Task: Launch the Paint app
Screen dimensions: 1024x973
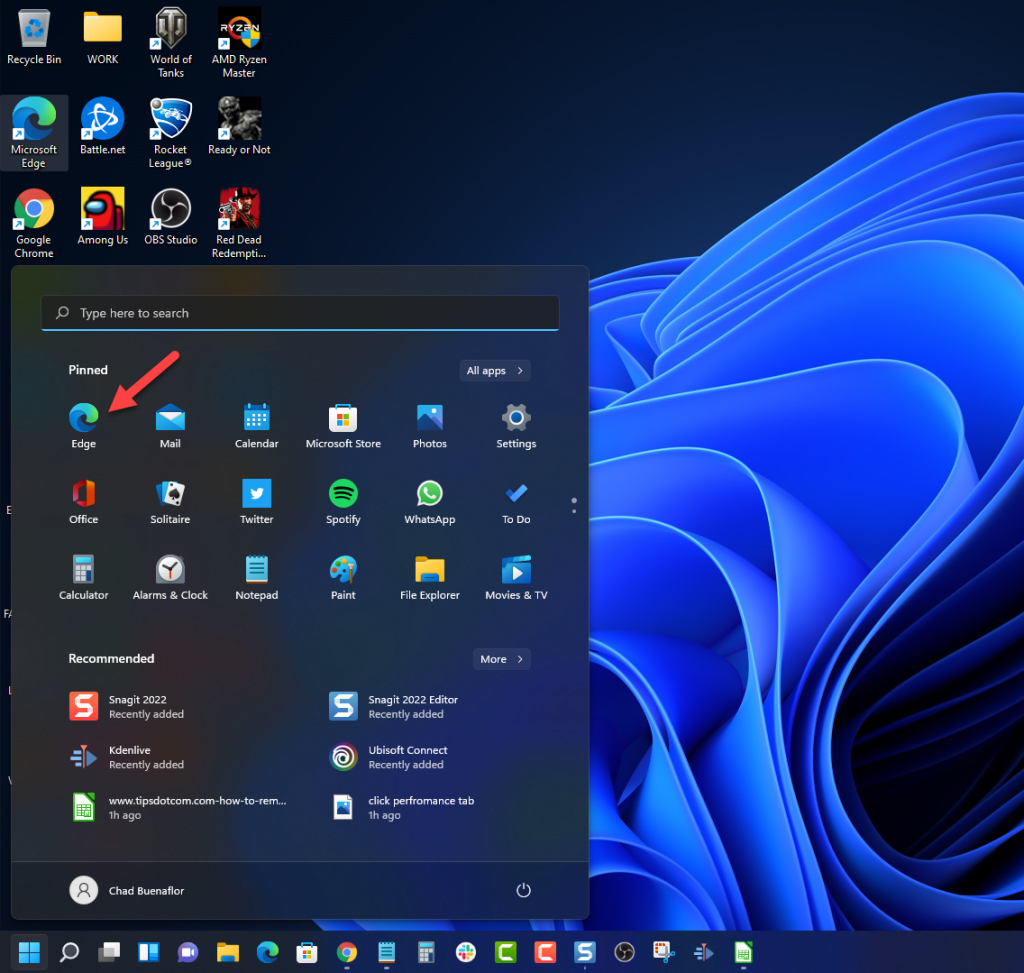Action: [343, 577]
